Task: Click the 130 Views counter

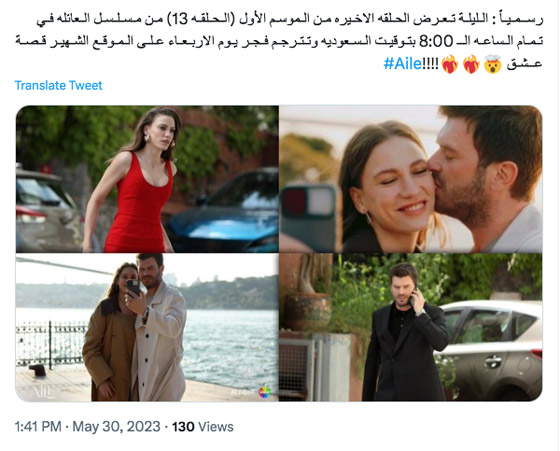Action: point(203,427)
